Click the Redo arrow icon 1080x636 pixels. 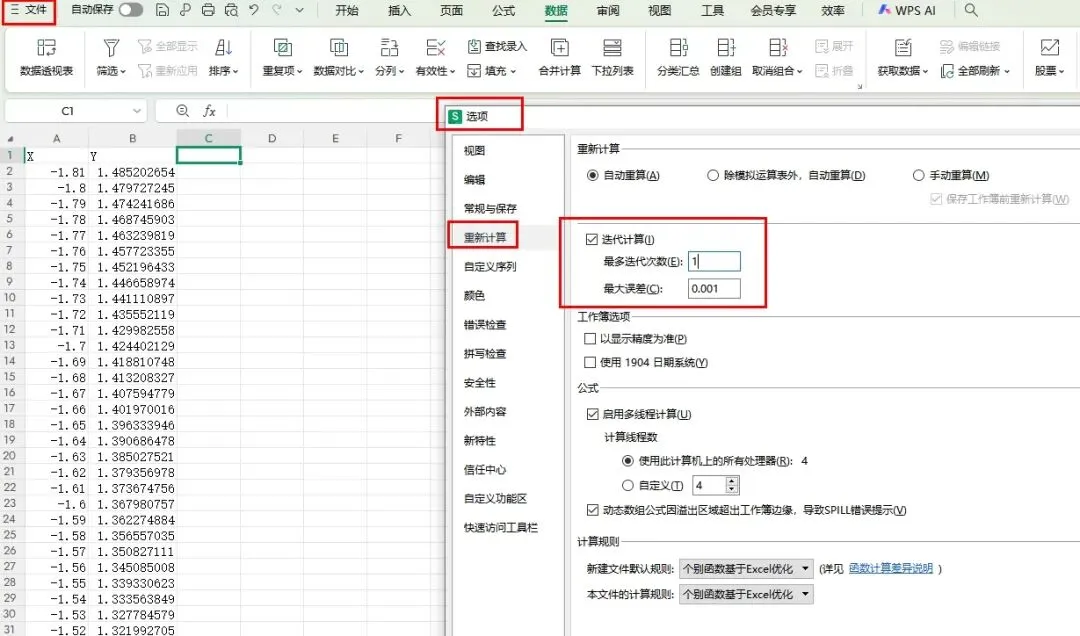(x=277, y=10)
